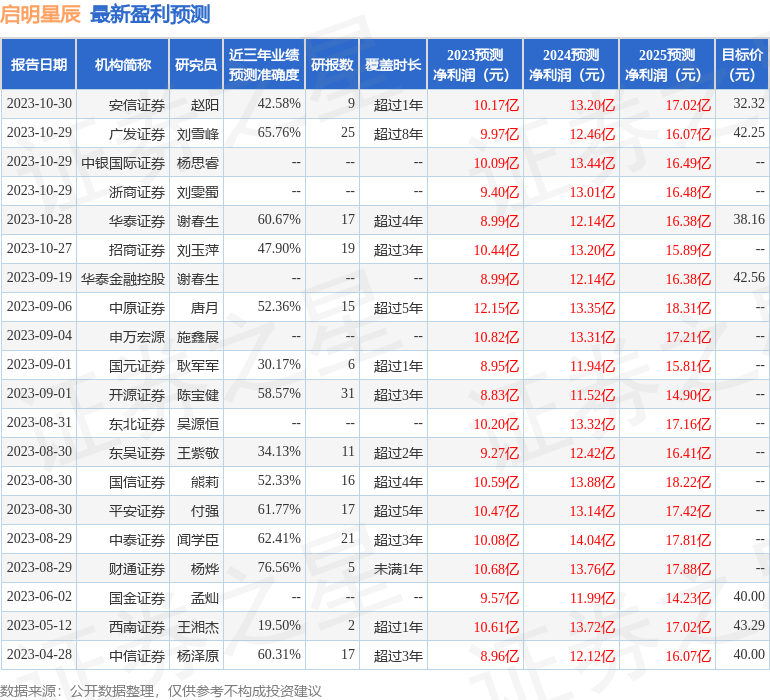Click analyst name 刘雯蜀
The height and width of the screenshot is (700, 770).
click(x=198, y=192)
